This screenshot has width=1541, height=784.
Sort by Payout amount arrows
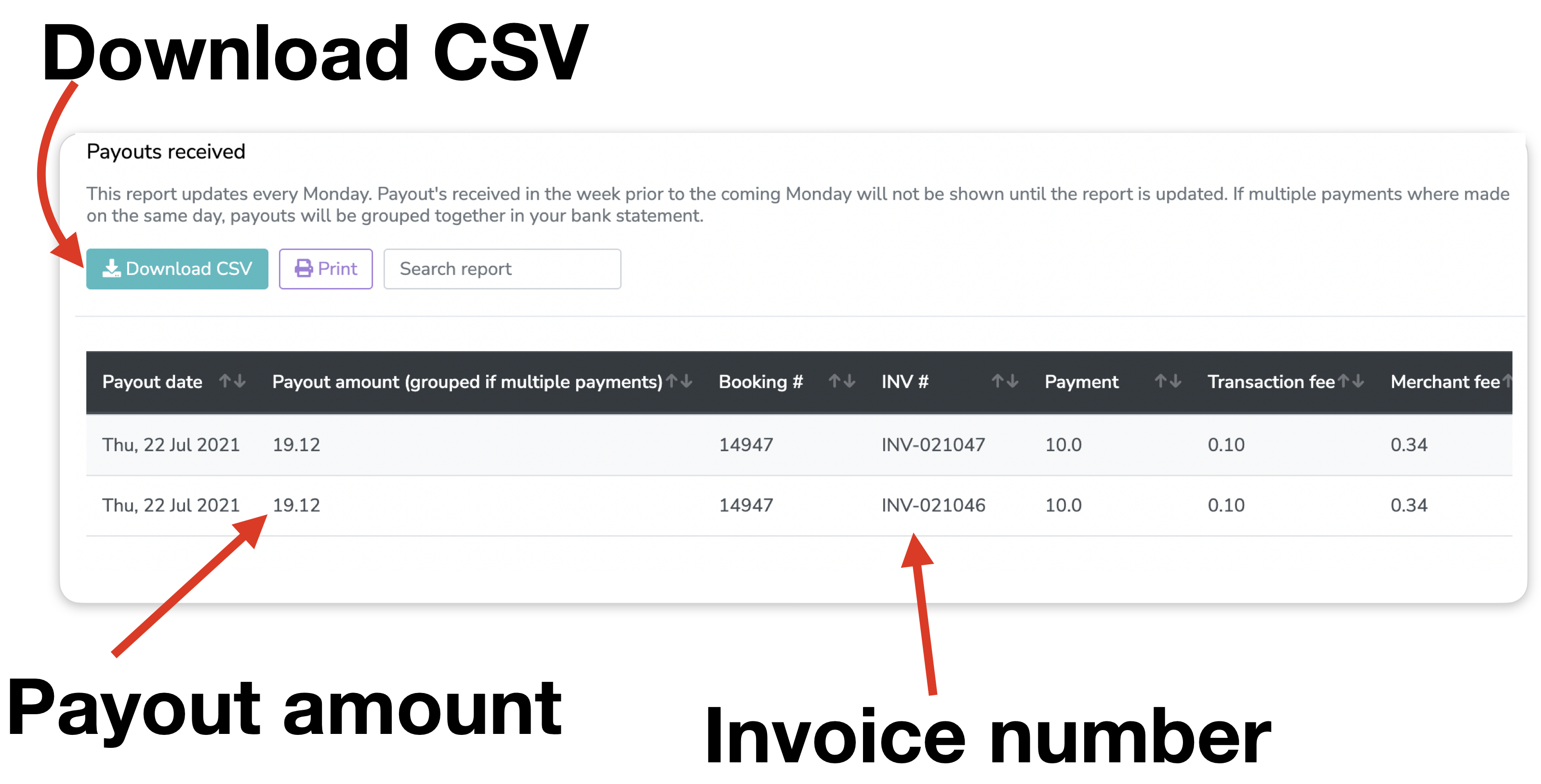point(679,381)
